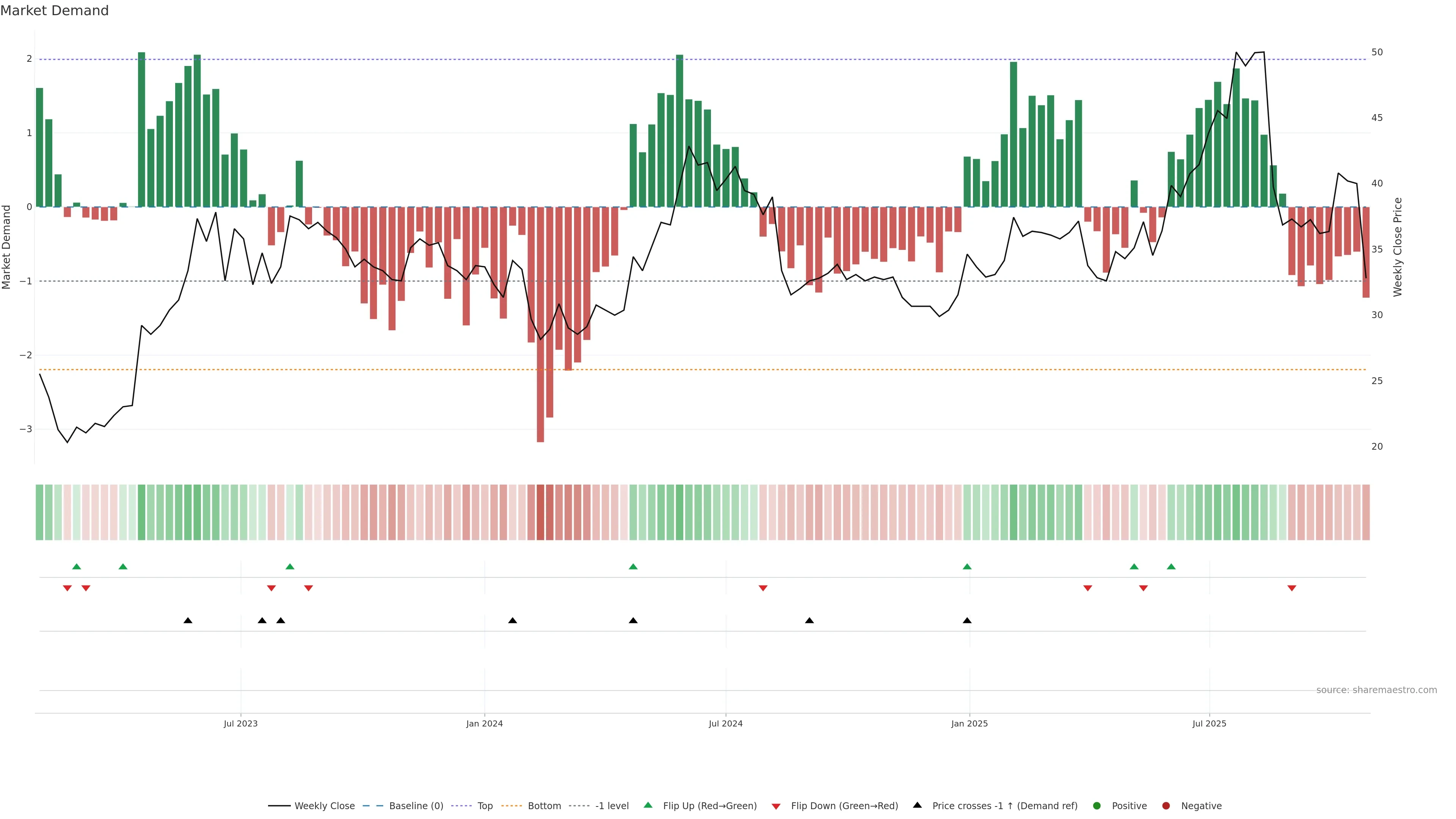The image size is (1456, 819).
Task: Click the Market Demand chart title
Action: click(x=54, y=11)
